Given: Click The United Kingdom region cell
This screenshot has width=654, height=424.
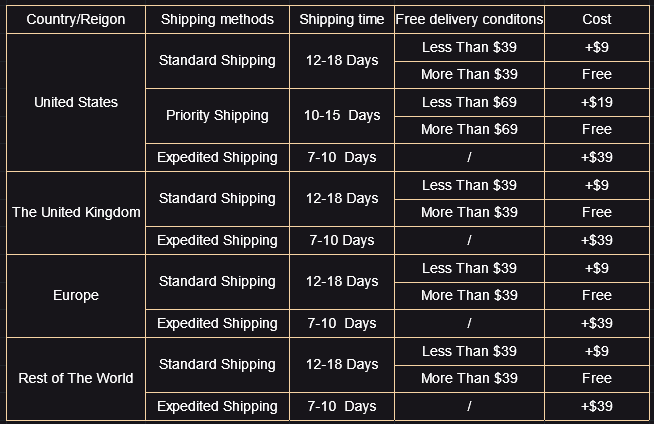Looking at the screenshot, I should coord(76,213).
